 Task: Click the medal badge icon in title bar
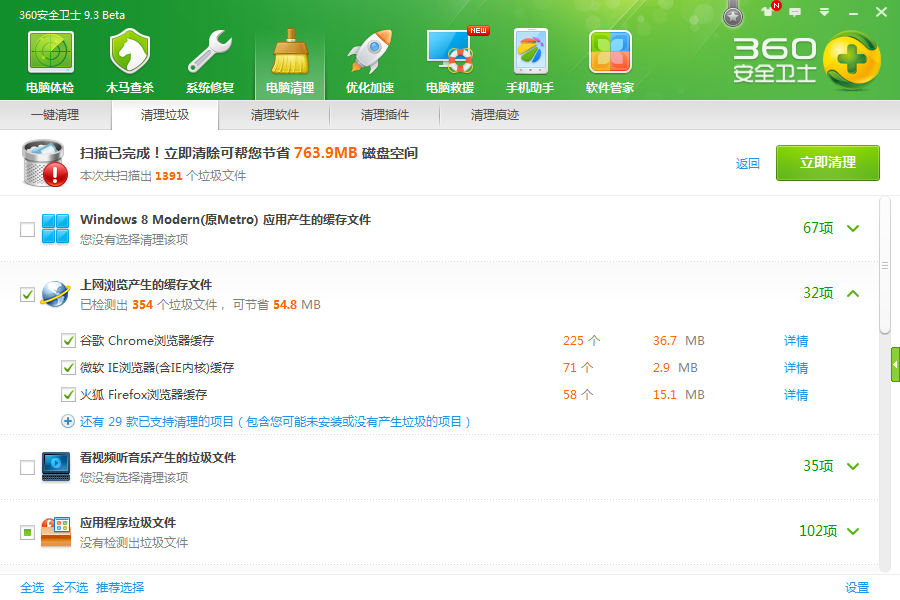tap(732, 16)
